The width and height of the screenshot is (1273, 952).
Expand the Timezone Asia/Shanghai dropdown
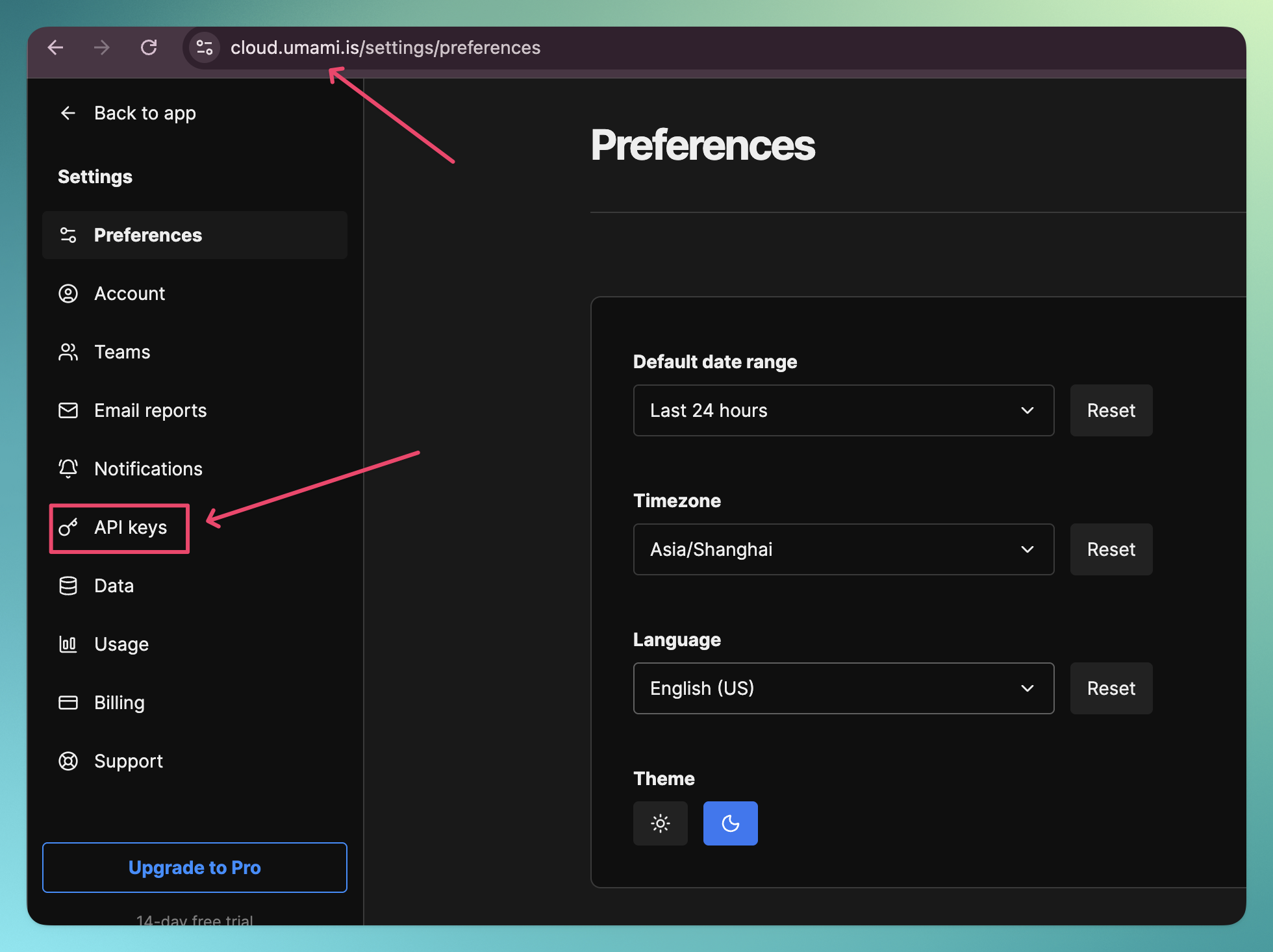(x=843, y=549)
